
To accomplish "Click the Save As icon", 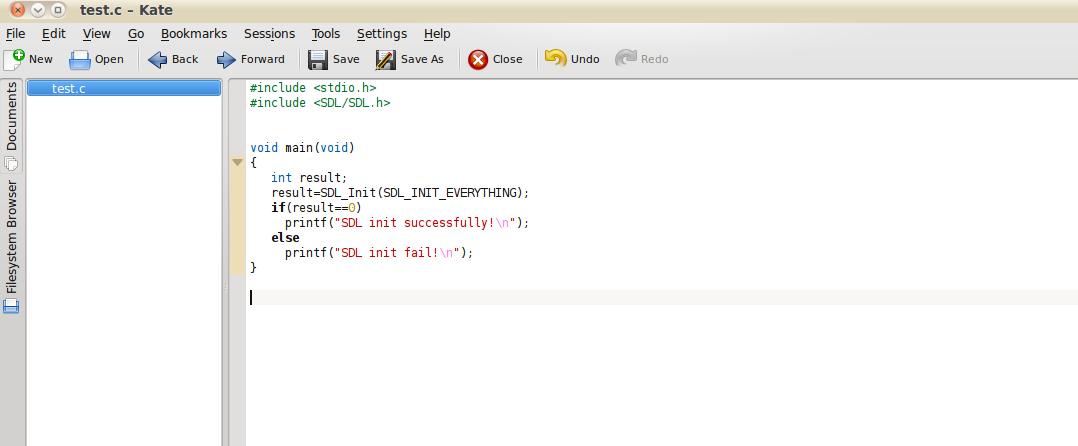I will coord(386,59).
